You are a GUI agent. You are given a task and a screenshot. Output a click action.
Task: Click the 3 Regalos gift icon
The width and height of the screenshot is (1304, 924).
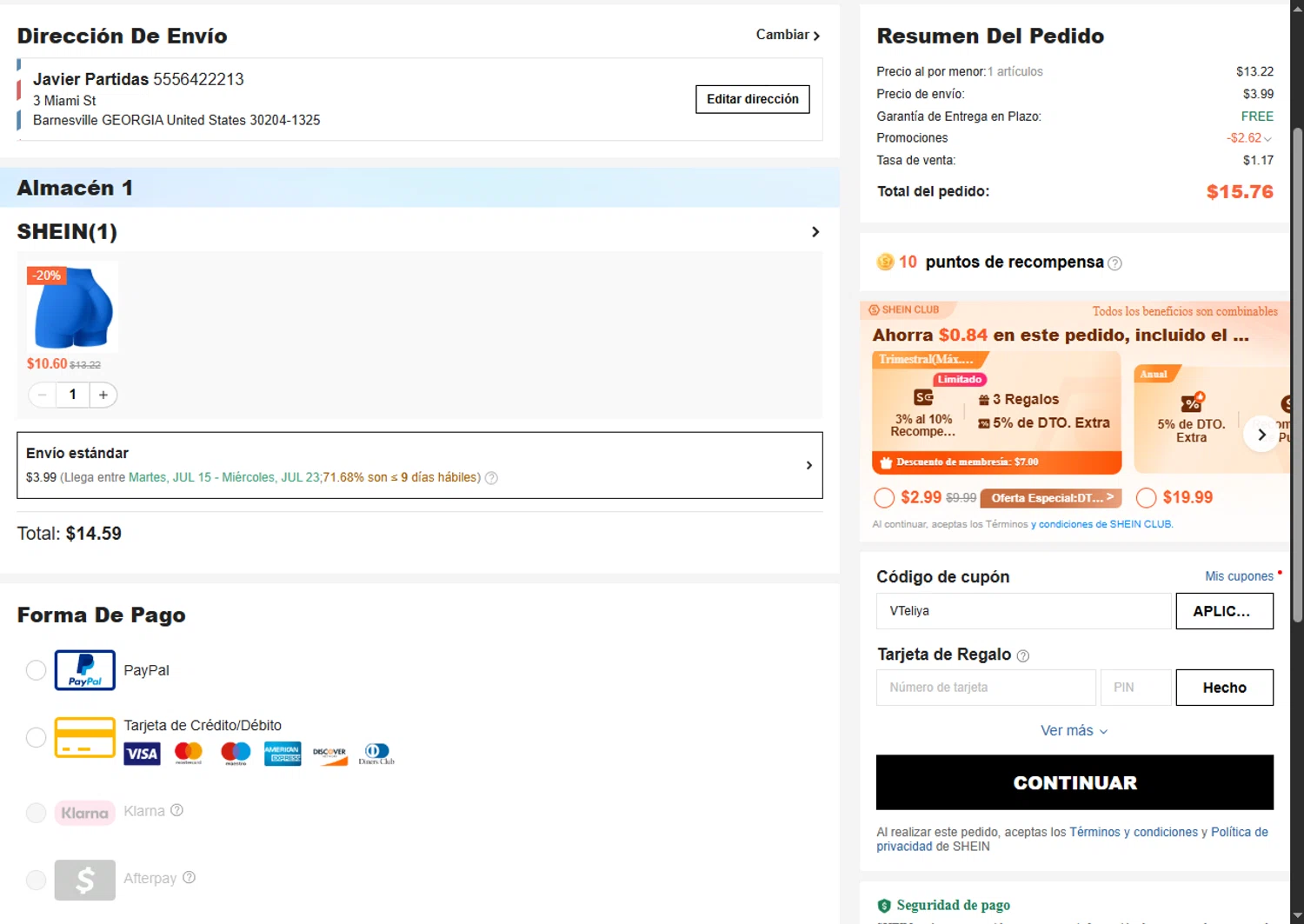click(984, 400)
